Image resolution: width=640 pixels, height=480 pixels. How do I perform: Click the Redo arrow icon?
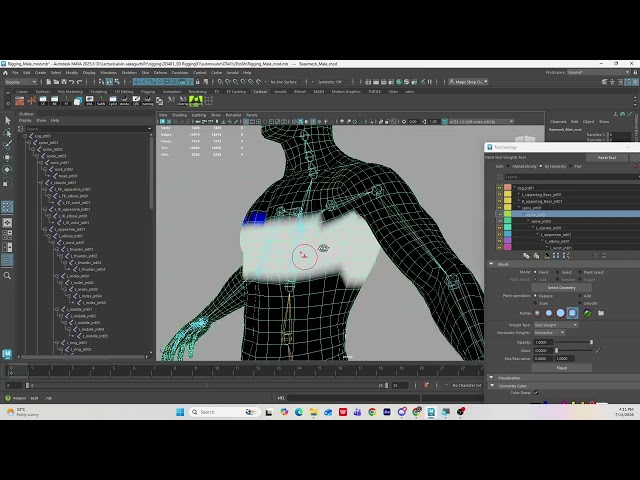pyautogui.click(x=80, y=82)
